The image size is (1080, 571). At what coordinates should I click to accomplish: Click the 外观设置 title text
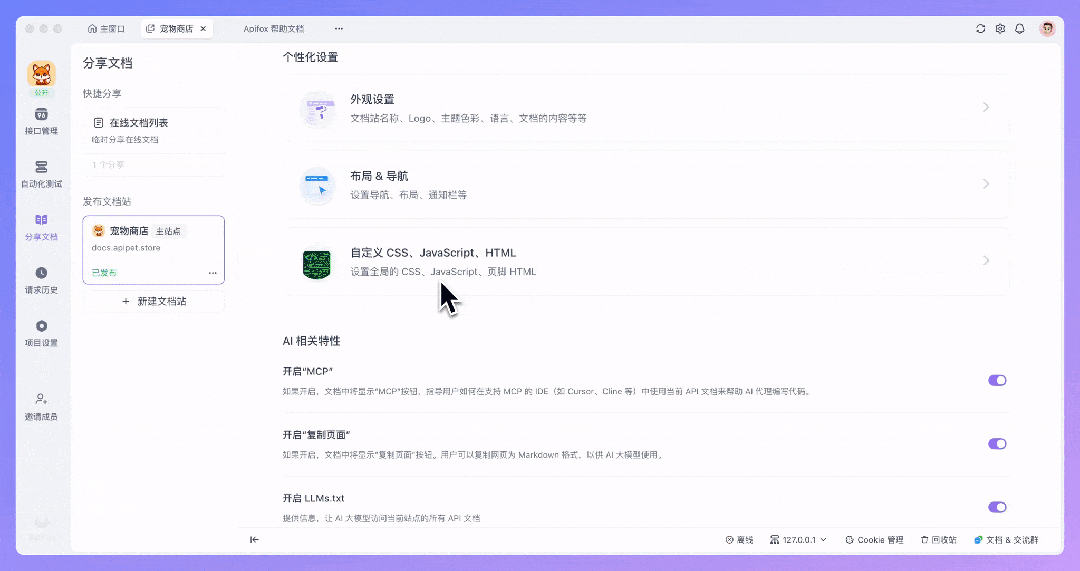coord(372,99)
